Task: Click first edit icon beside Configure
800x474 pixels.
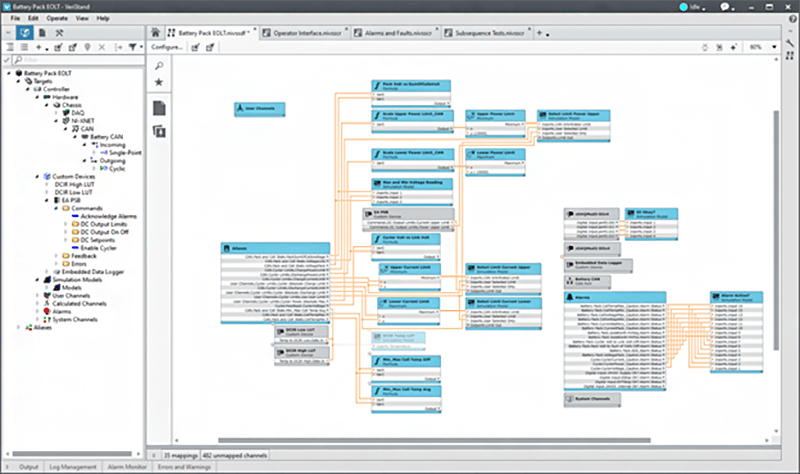Action: [195, 47]
